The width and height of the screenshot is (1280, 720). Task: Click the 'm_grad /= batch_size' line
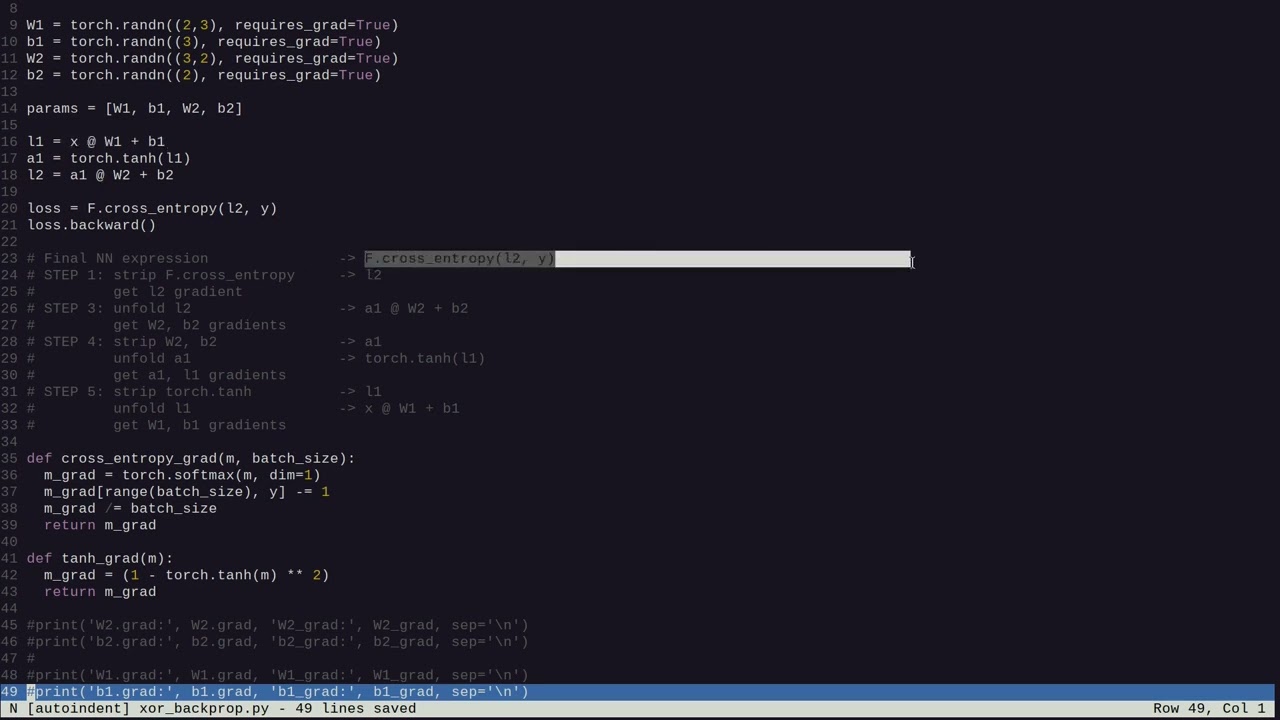coord(130,508)
